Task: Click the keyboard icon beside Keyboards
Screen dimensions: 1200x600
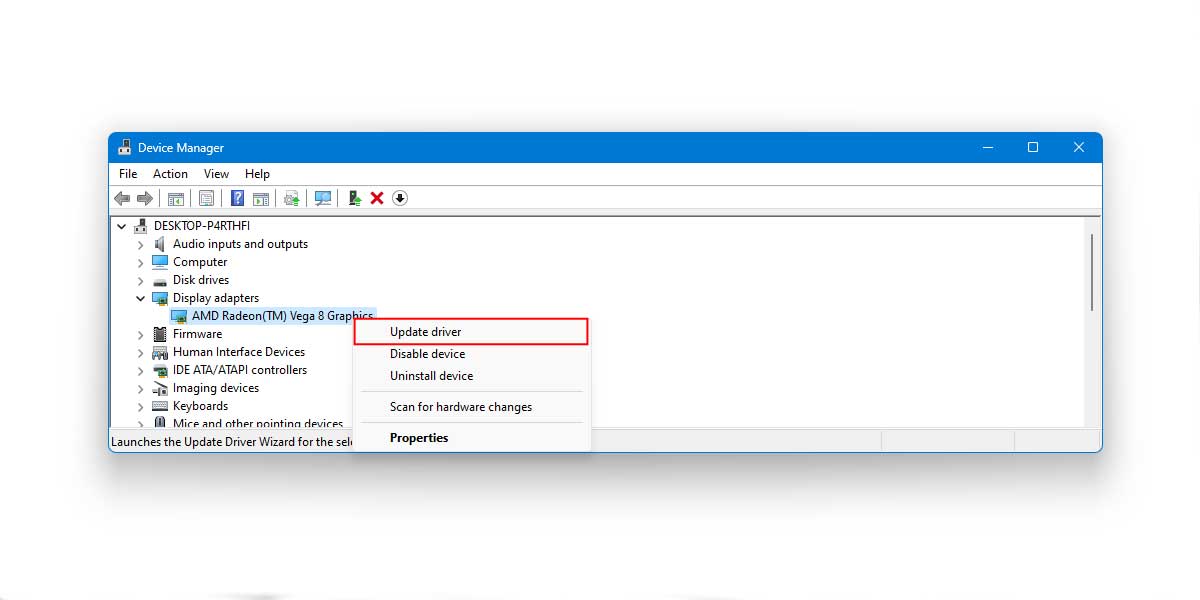Action: pyautogui.click(x=160, y=406)
